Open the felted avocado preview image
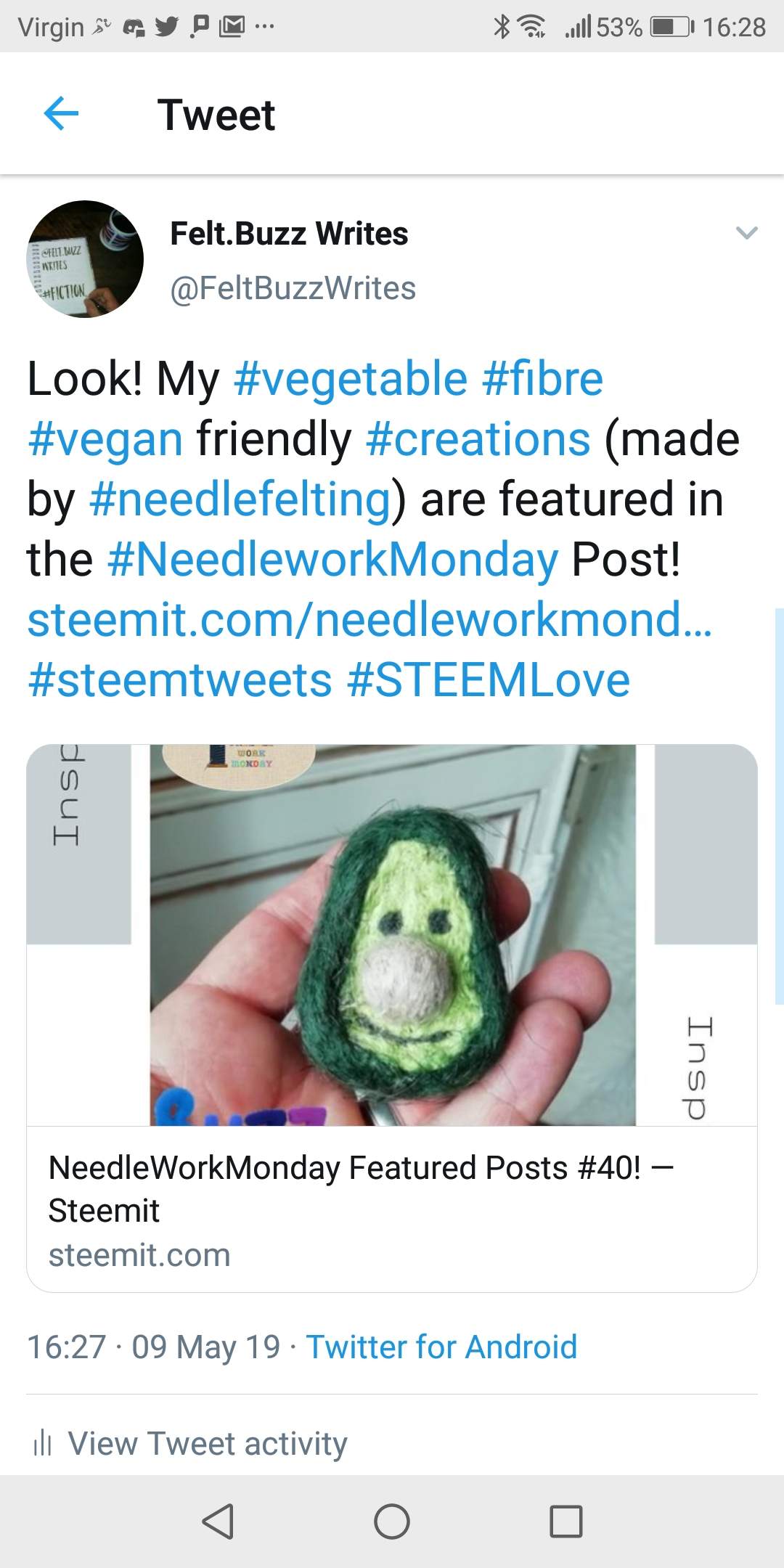 point(392,935)
